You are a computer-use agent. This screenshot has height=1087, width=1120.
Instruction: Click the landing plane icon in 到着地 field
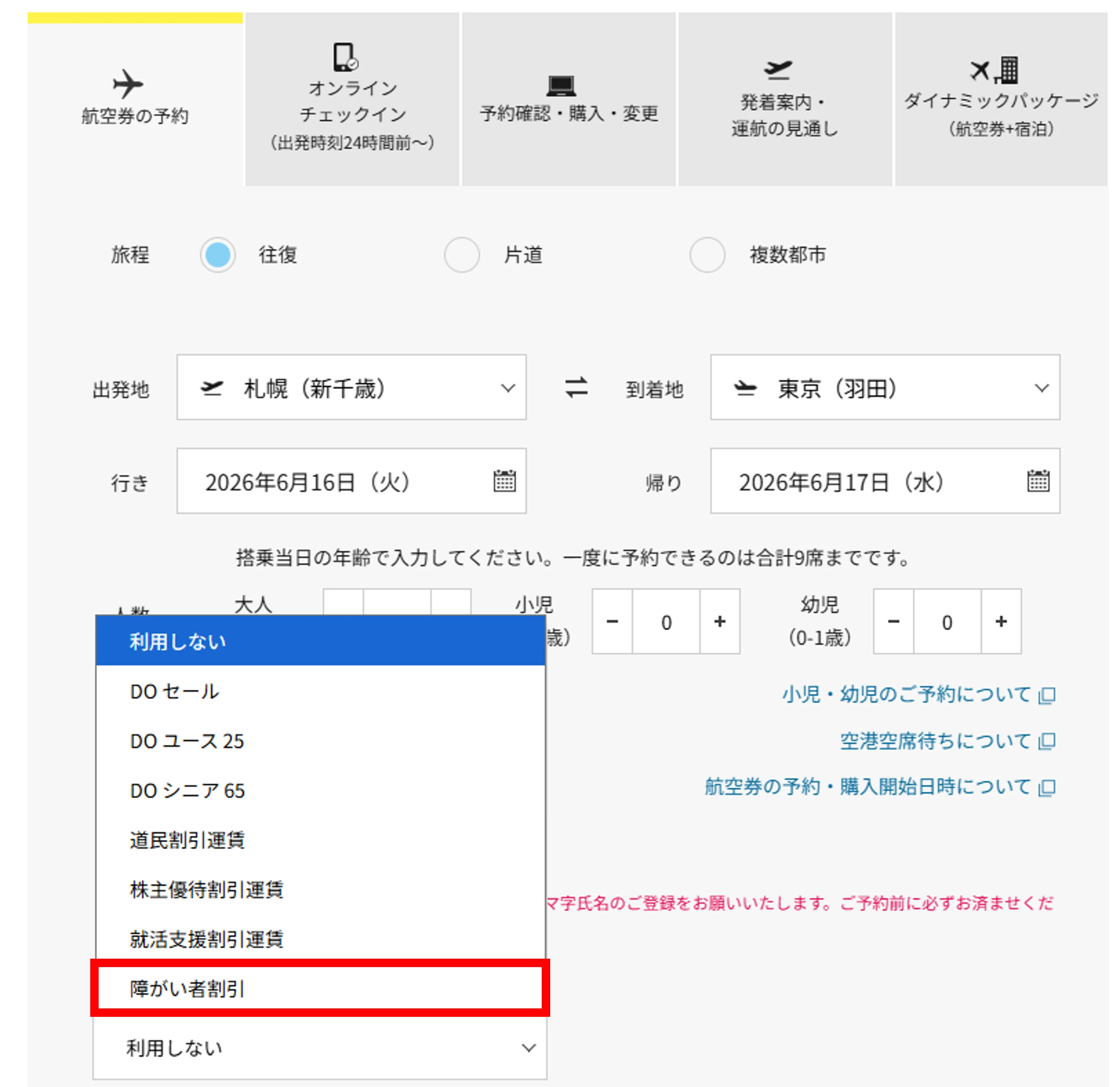tap(745, 389)
